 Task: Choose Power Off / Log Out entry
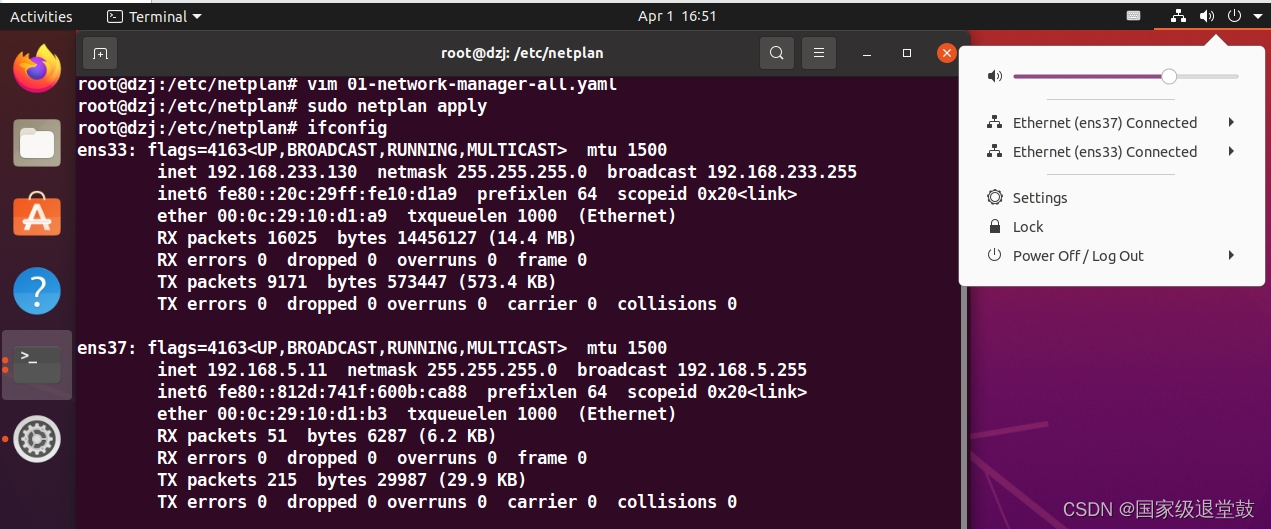1111,256
